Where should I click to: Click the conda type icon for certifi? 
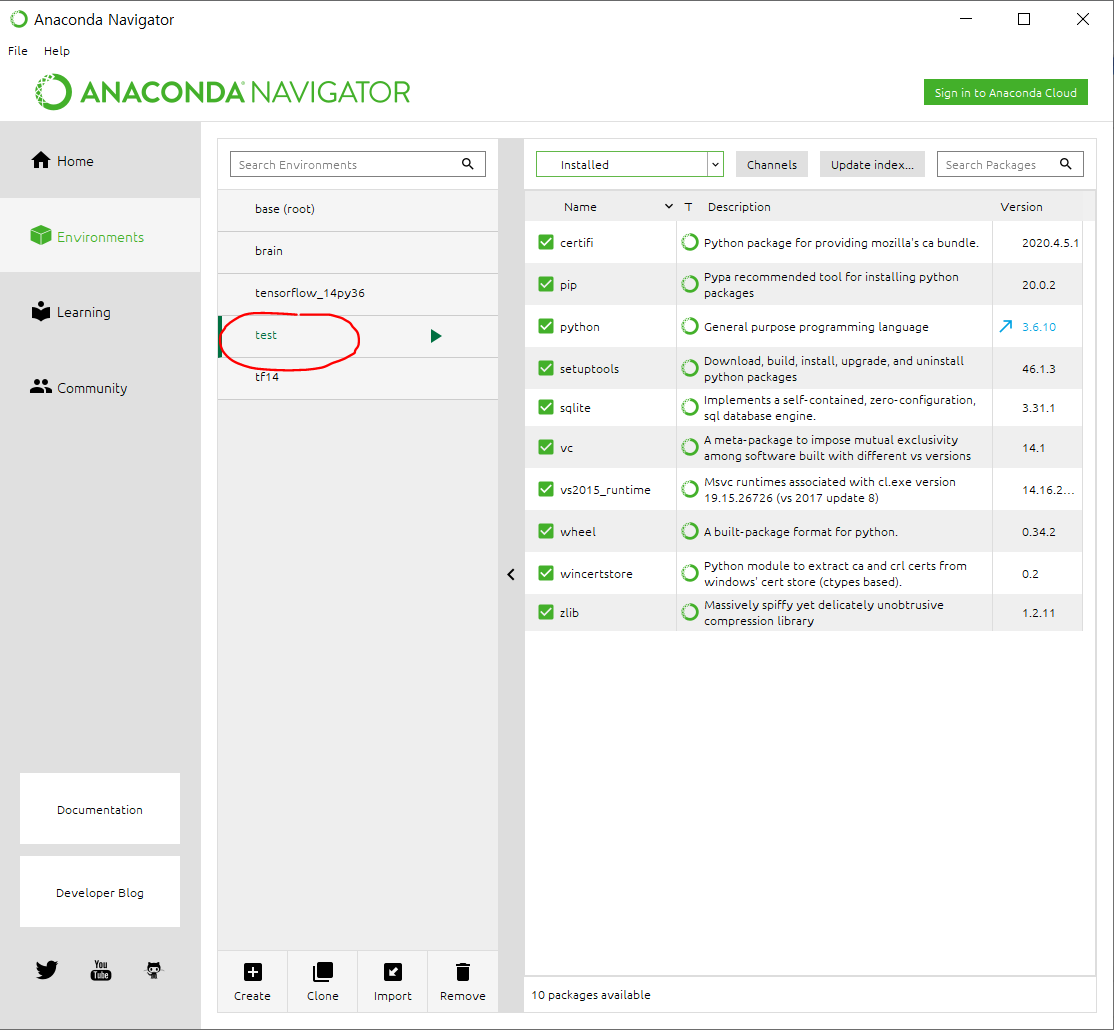point(689,242)
